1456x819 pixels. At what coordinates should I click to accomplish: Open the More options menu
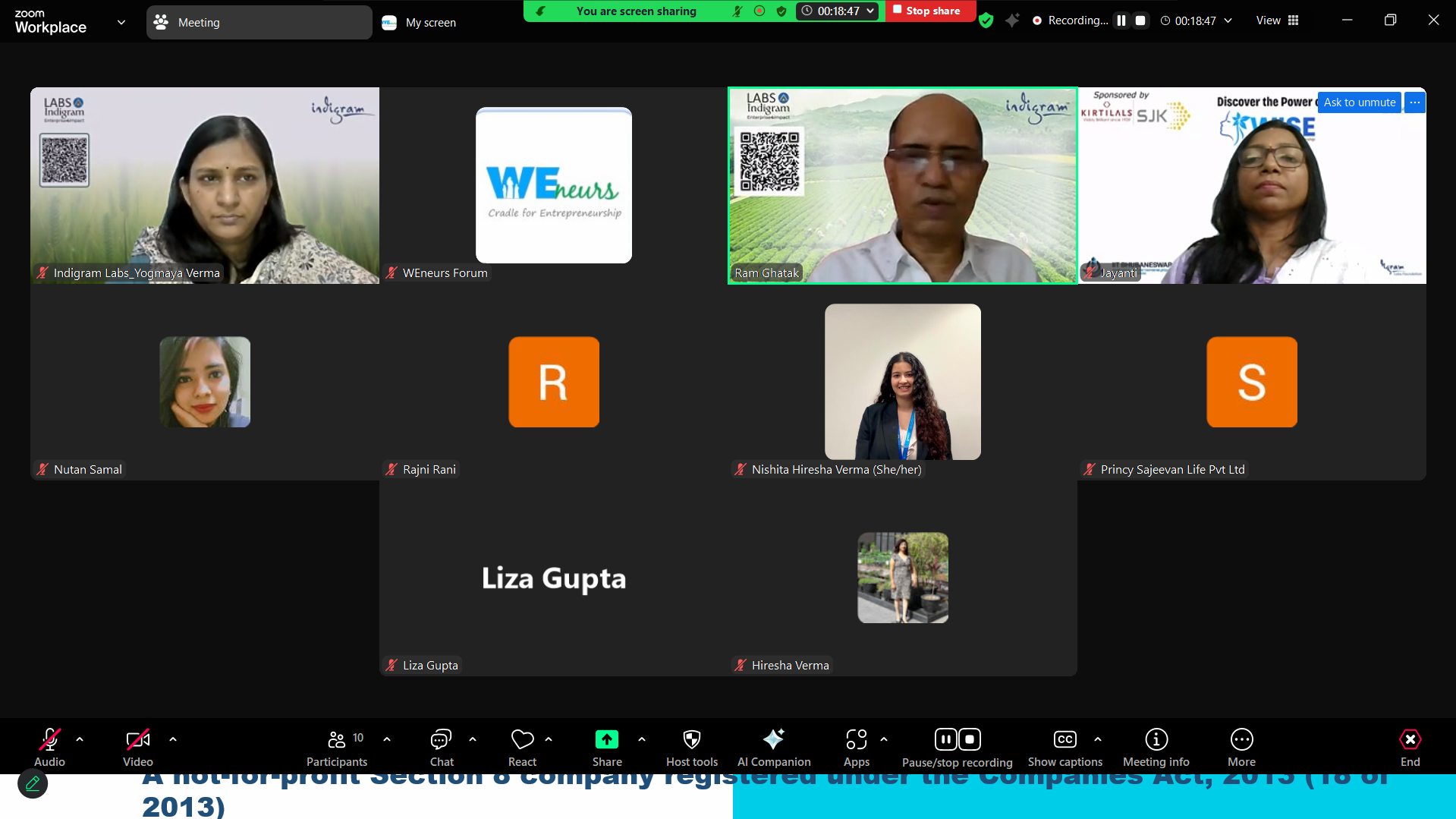[1241, 748]
